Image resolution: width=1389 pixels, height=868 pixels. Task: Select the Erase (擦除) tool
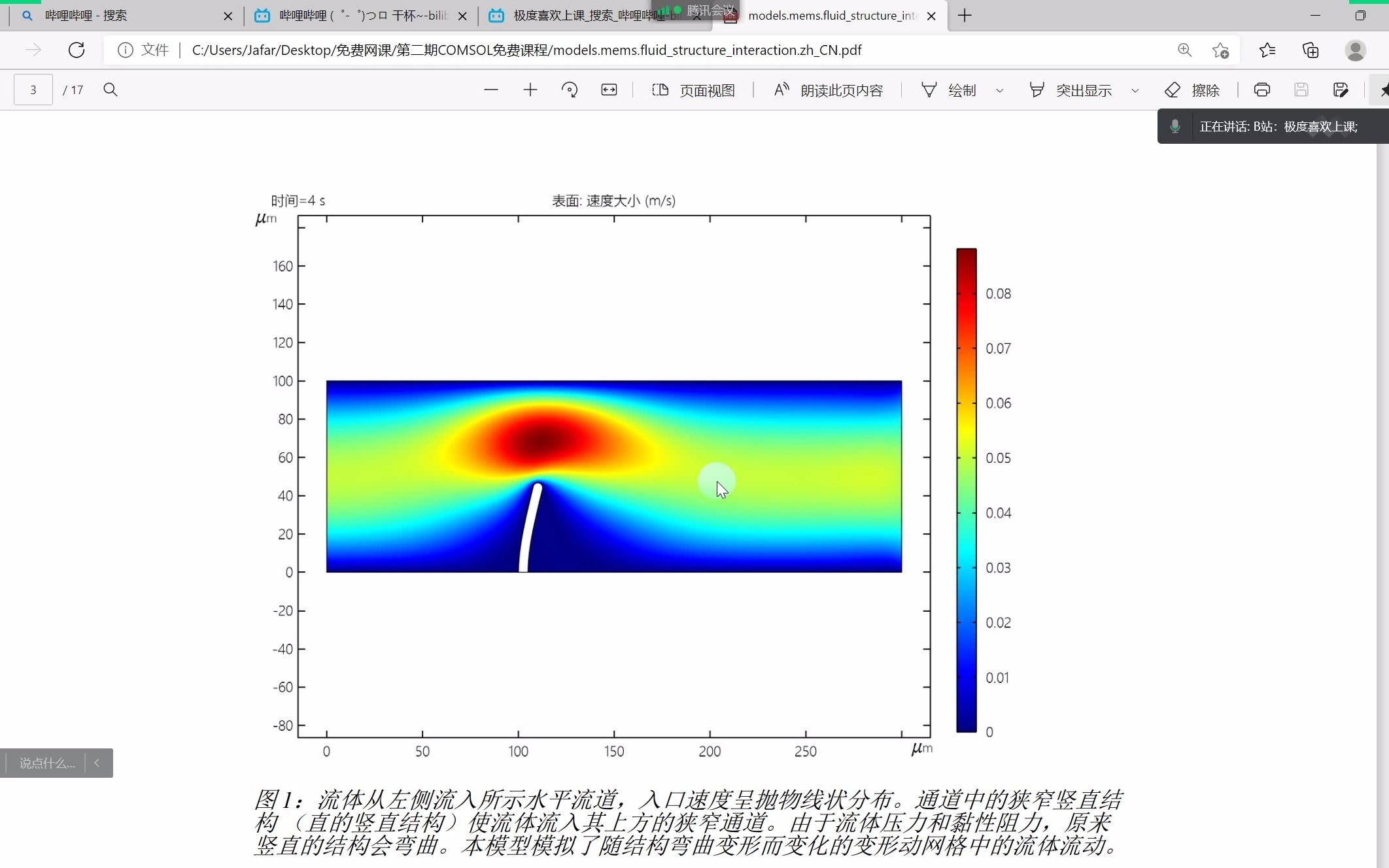pos(1192,90)
